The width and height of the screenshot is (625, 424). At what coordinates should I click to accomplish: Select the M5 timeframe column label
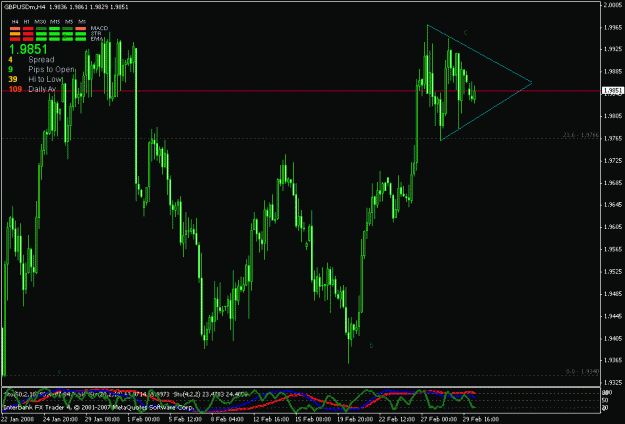[69, 22]
